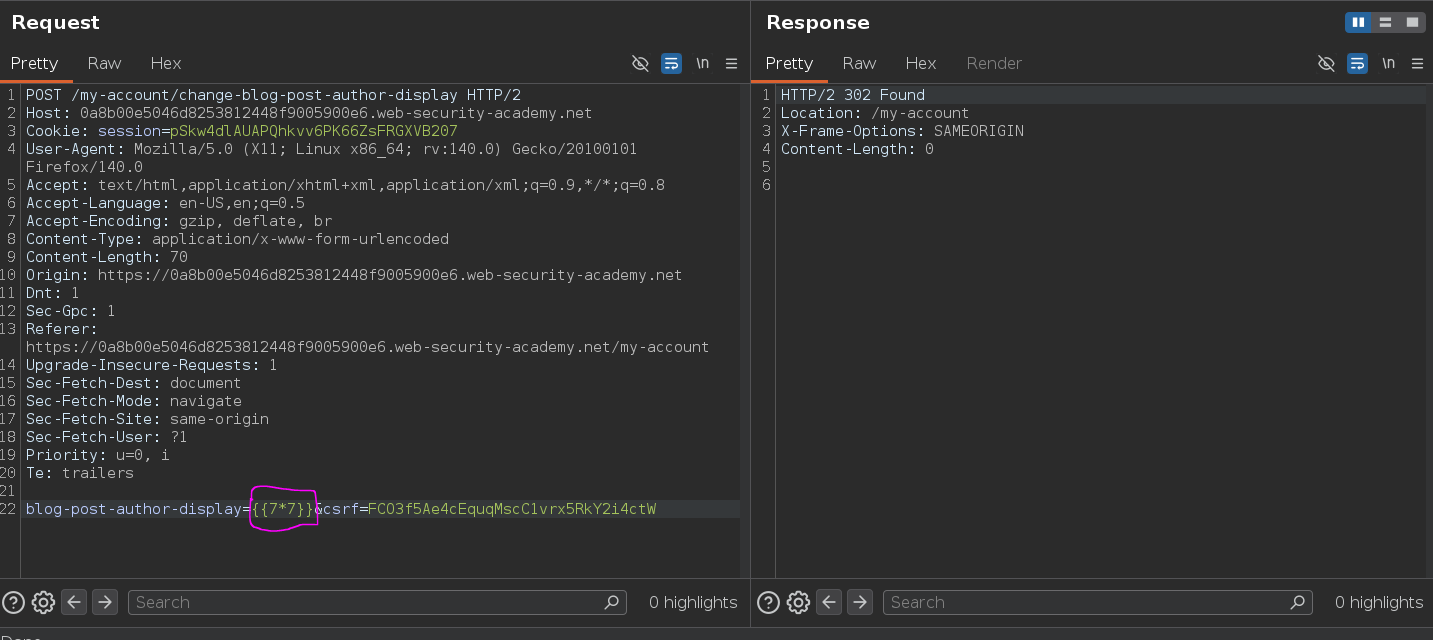This screenshot has height=640, width=1433.
Task: Click the Host header line
Action: click(x=309, y=113)
